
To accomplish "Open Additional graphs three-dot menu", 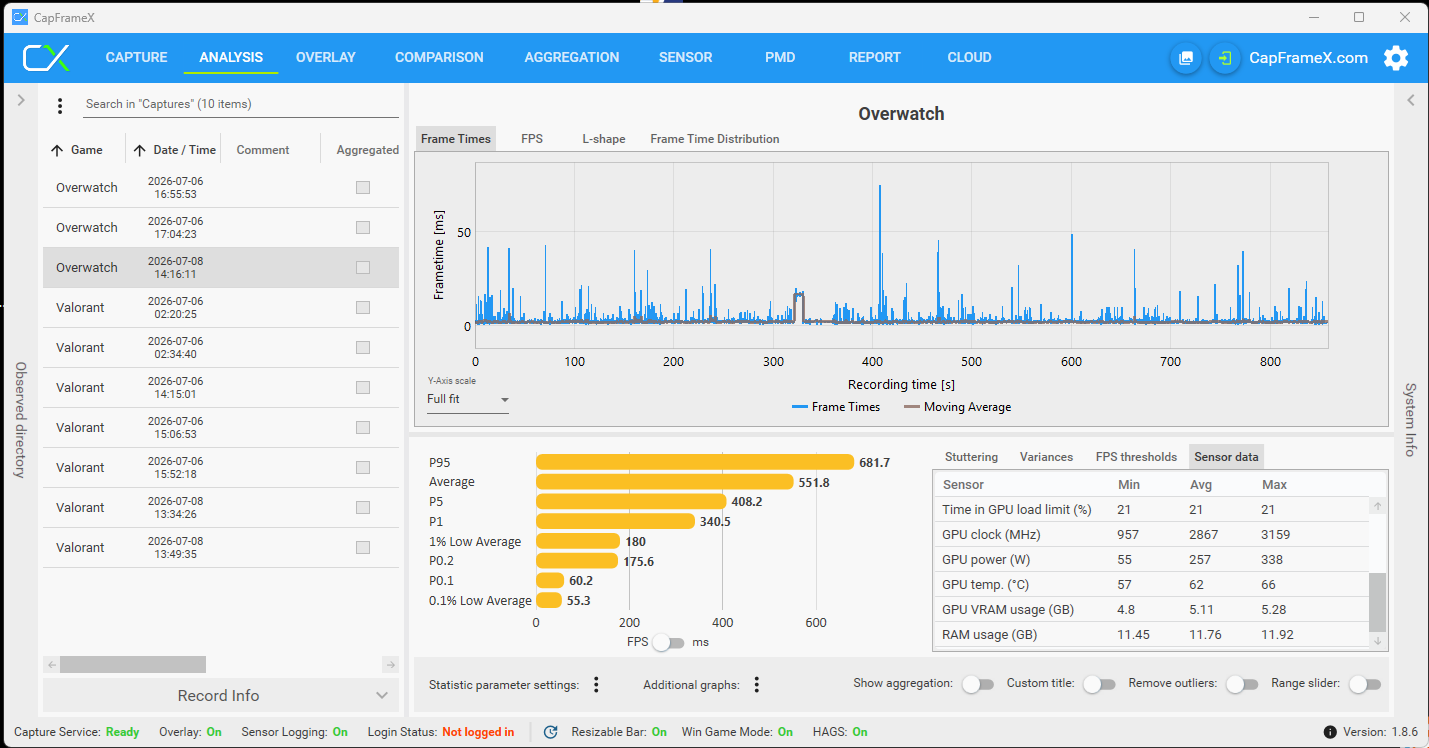I will (x=757, y=685).
